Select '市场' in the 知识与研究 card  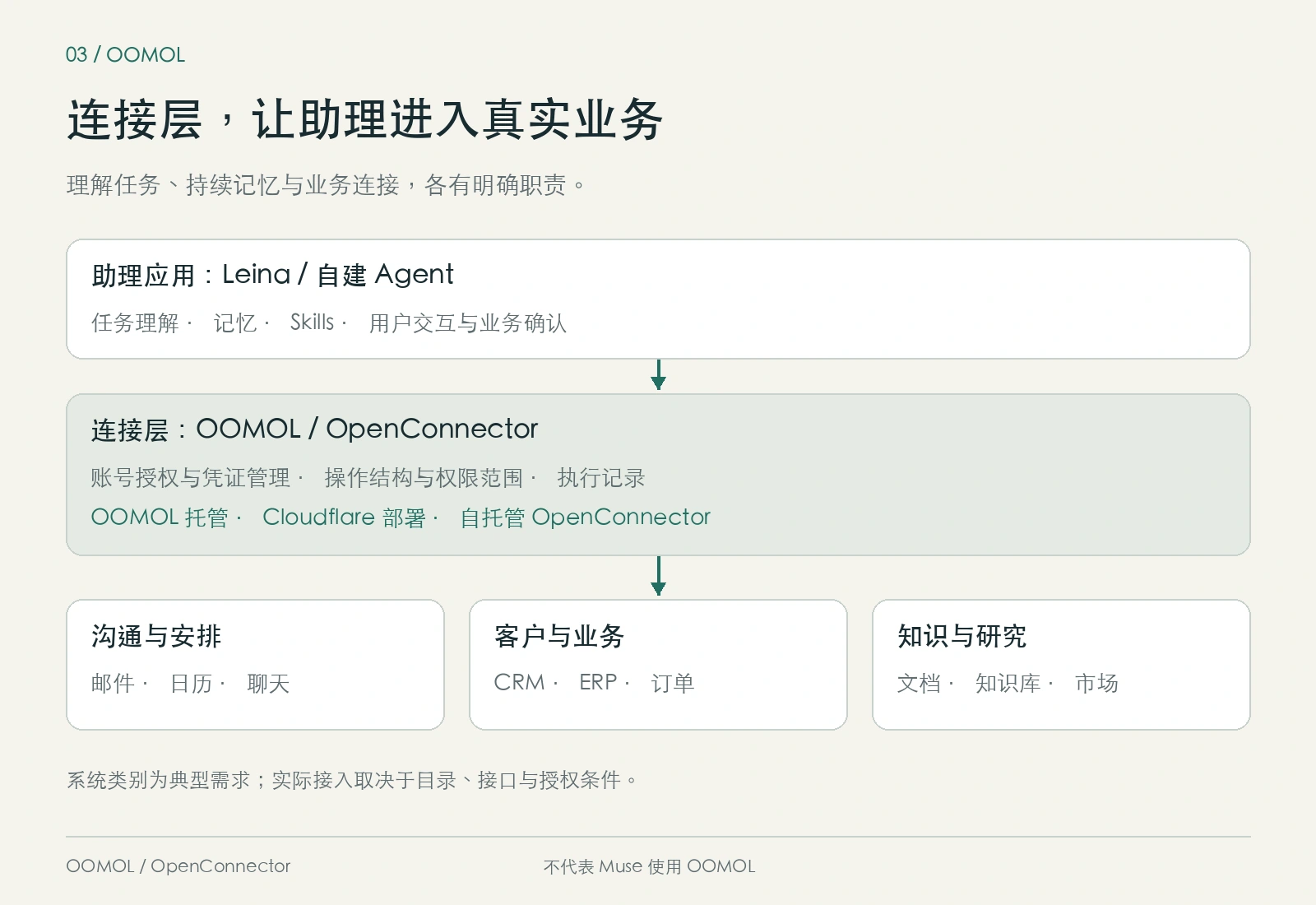tap(1096, 683)
